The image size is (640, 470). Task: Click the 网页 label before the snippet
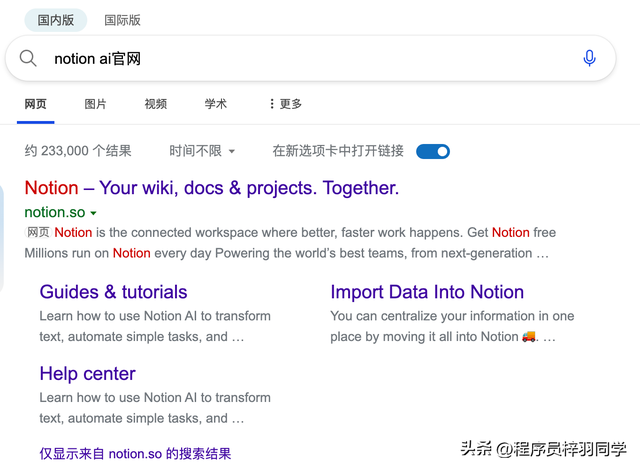point(38,232)
